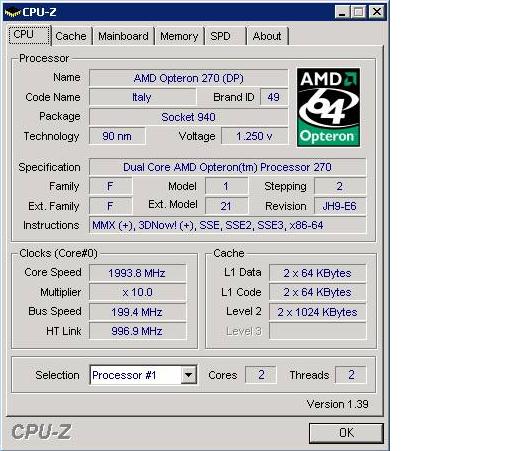Click the AMD Opteron 64 logo
This screenshot has height=451, width=512.
click(328, 107)
